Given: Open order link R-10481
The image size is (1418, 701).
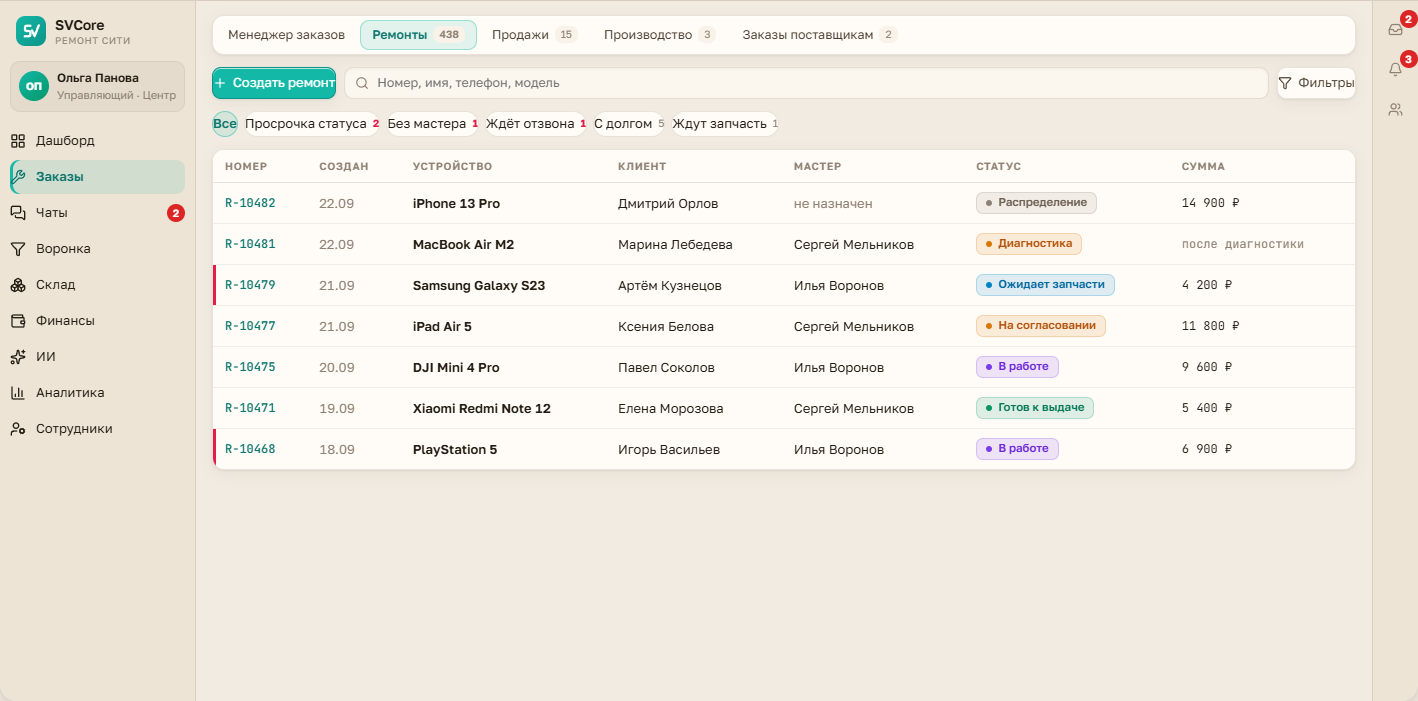Looking at the screenshot, I should click(x=250, y=244).
